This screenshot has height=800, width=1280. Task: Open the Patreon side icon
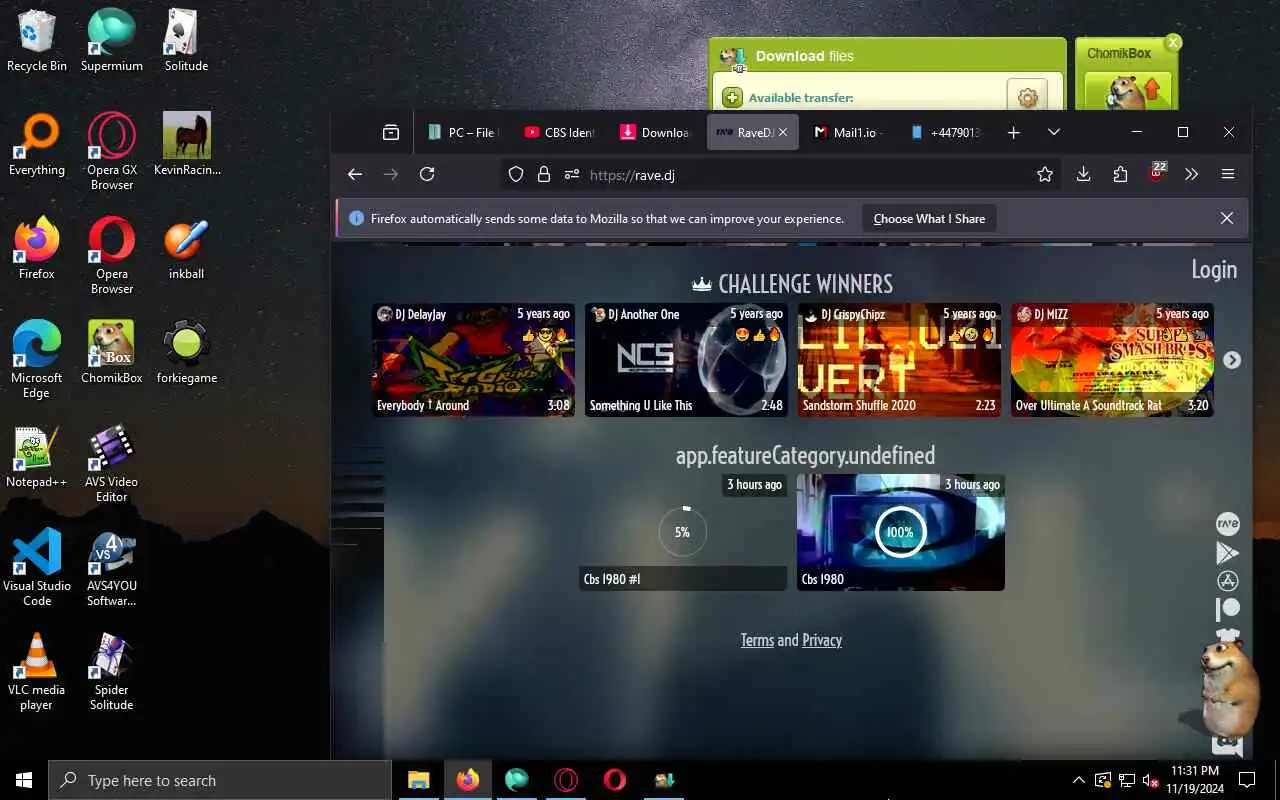click(1227, 608)
